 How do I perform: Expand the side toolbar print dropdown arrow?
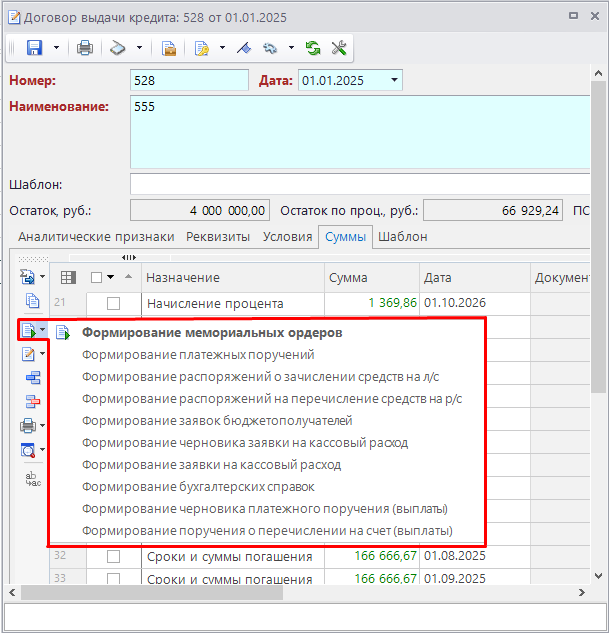pyautogui.click(x=43, y=426)
